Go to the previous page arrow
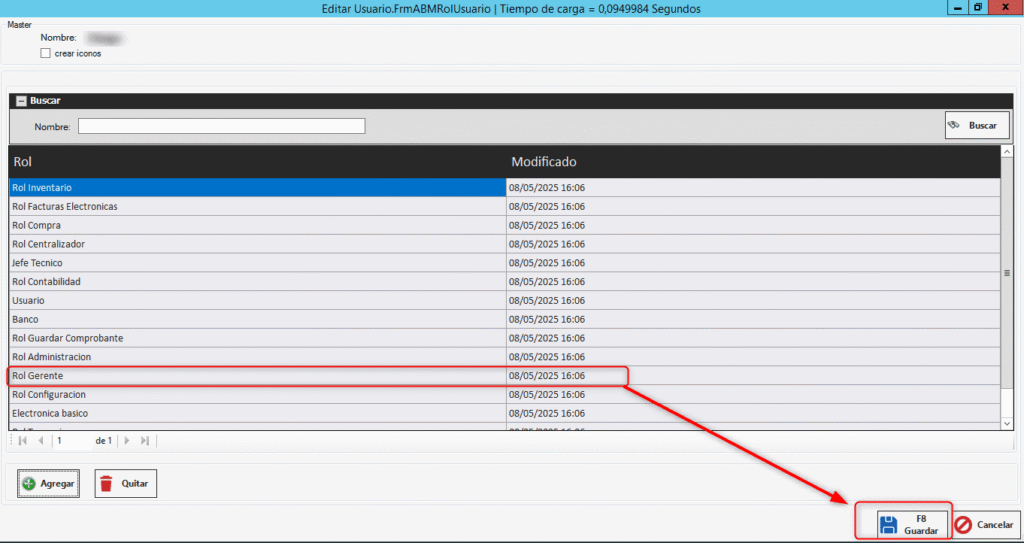The height and width of the screenshot is (543, 1024). (x=41, y=440)
